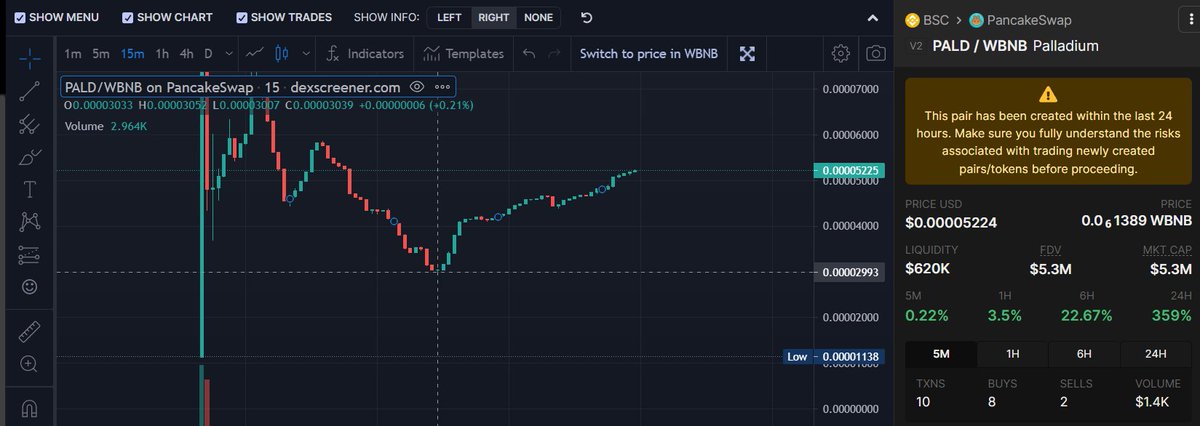The height and width of the screenshot is (426, 1200).
Task: Select the D daily timeframe
Action: 208,53
